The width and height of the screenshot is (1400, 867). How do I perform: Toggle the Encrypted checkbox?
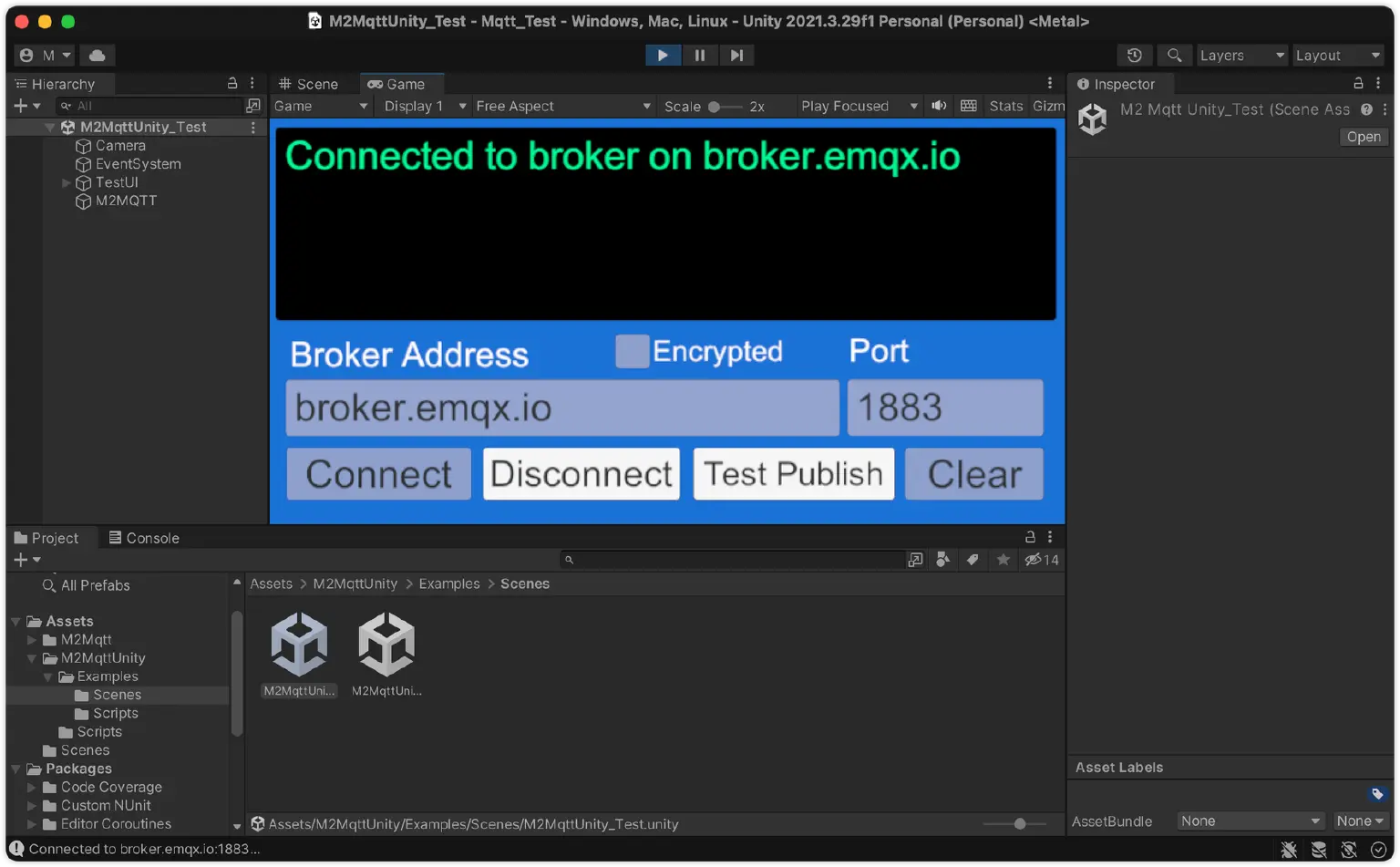[x=632, y=351]
